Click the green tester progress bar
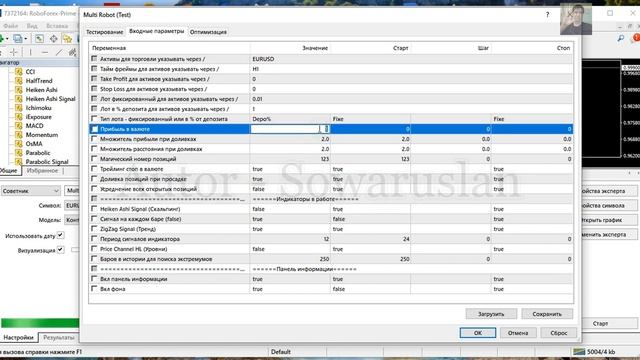The image size is (640, 360). coord(40,323)
